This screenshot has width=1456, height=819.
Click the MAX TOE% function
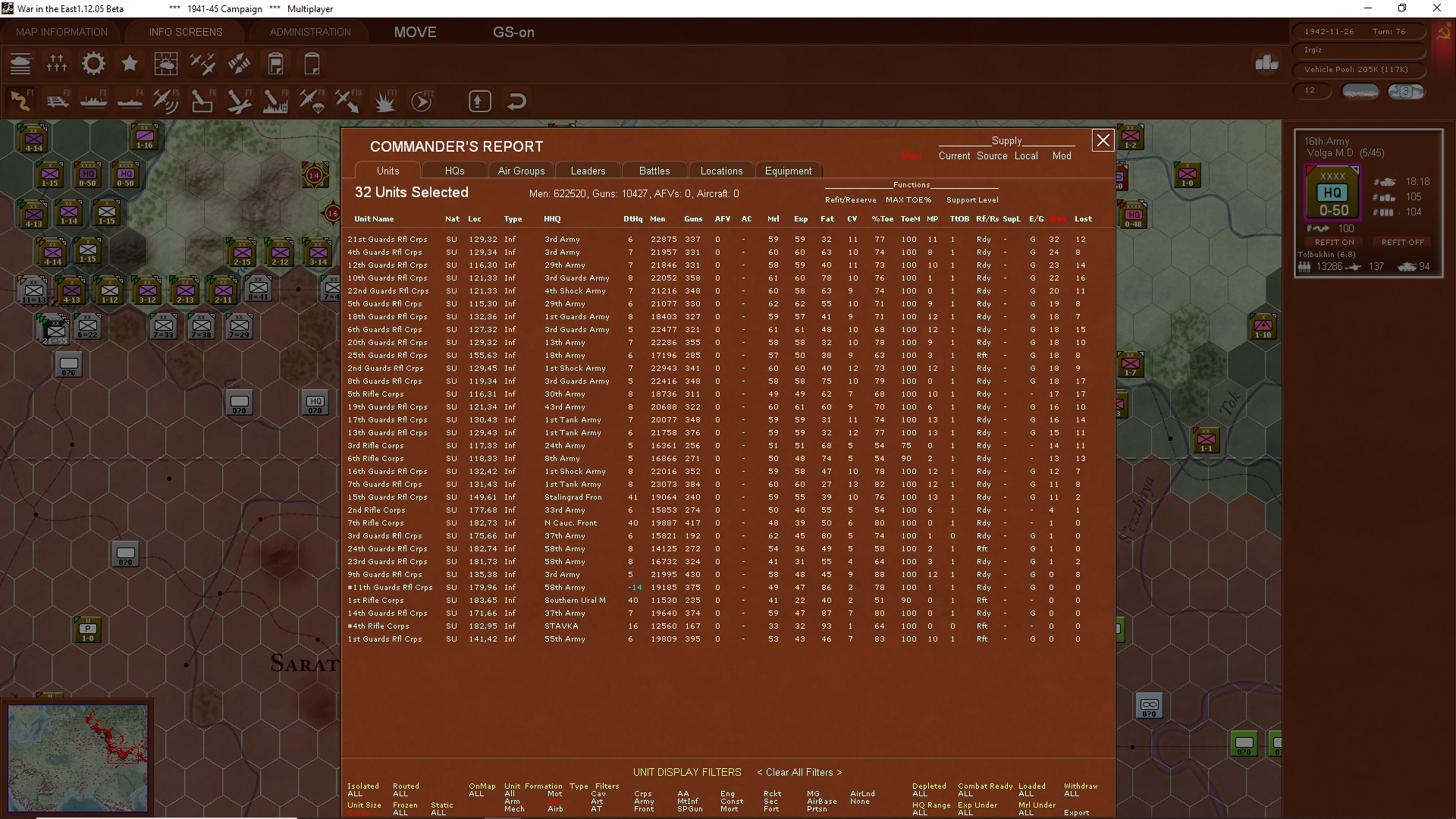tap(908, 200)
